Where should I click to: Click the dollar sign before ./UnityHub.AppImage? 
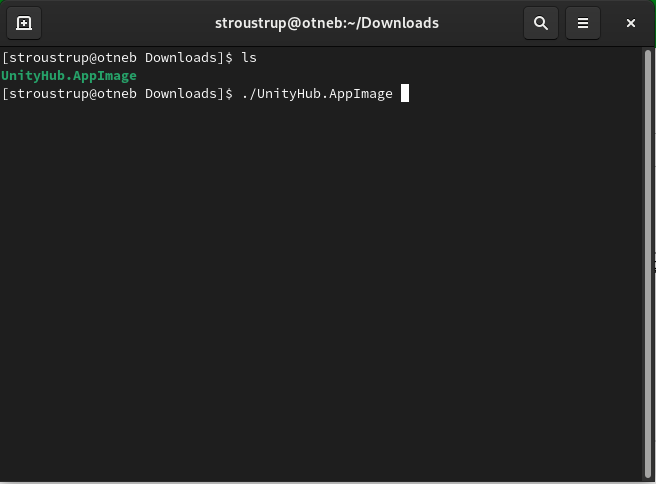coord(229,94)
